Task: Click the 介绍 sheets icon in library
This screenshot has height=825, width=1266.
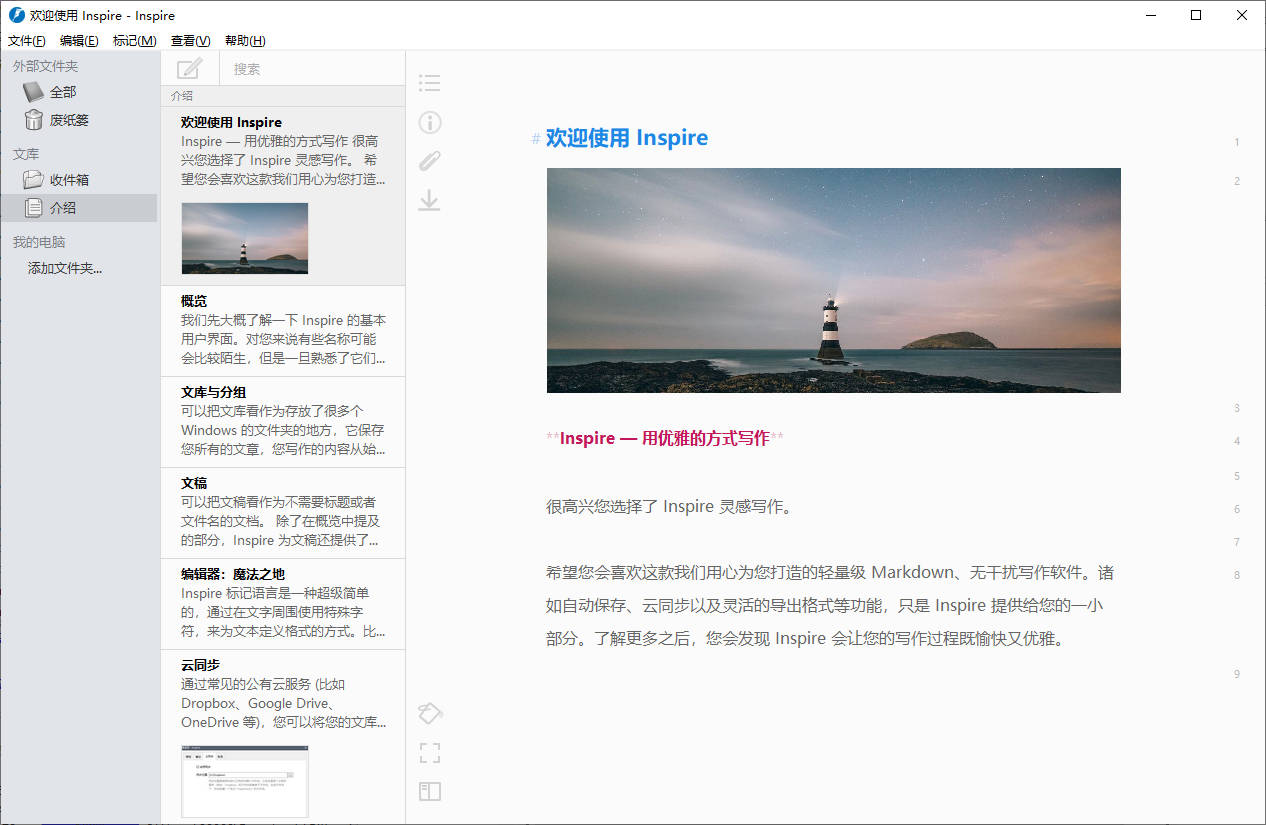Action: 34,208
